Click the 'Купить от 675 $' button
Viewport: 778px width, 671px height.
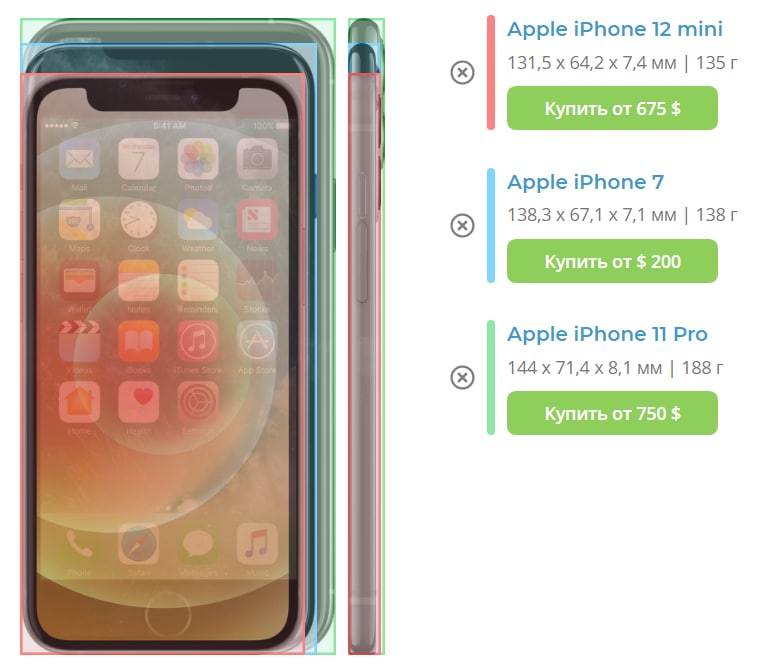click(612, 108)
